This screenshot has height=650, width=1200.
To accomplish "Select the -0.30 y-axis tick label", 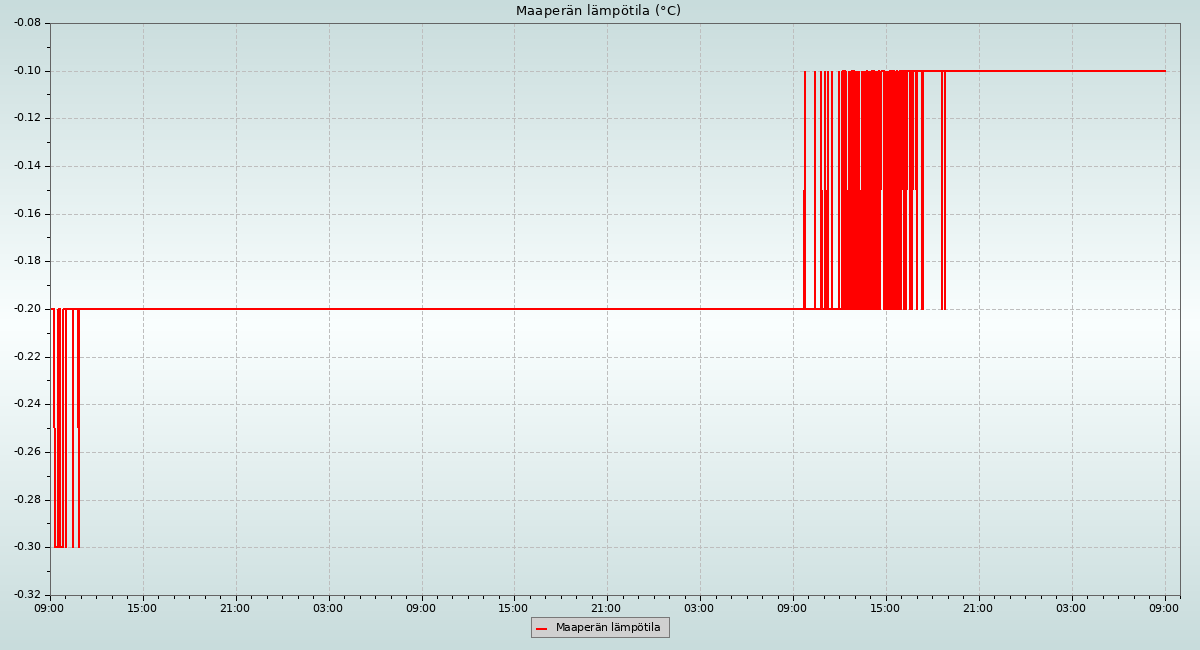I will [27, 547].
